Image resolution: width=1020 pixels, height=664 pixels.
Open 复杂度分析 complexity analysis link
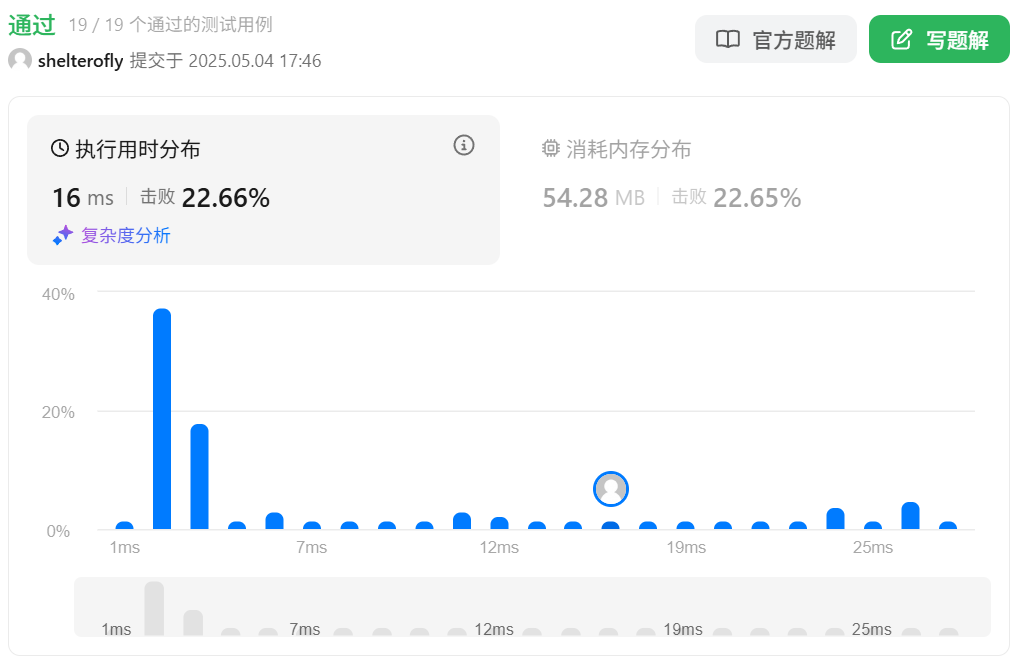point(126,235)
